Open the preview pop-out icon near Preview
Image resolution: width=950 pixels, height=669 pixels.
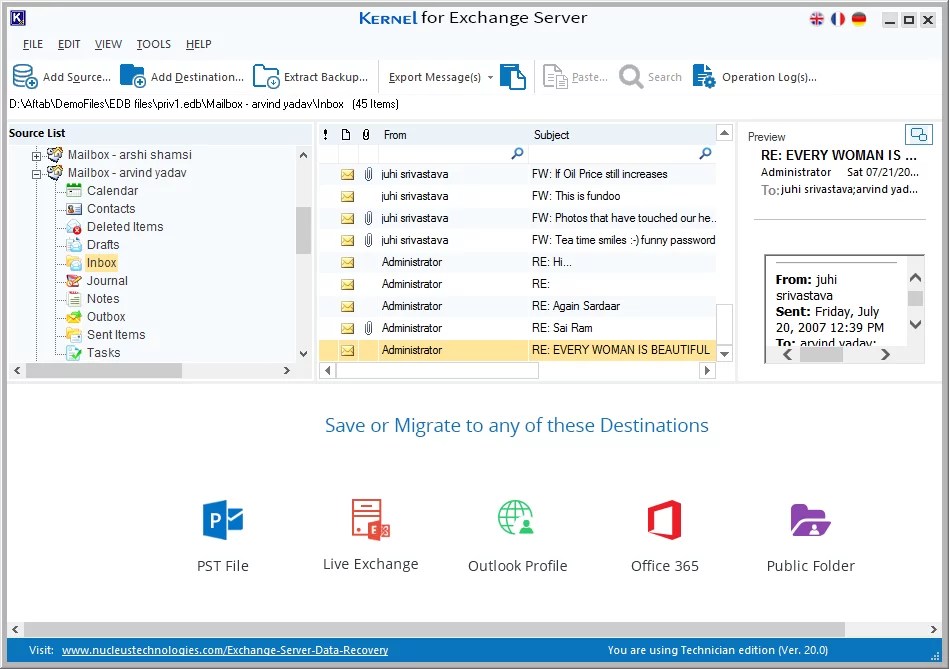tap(919, 134)
